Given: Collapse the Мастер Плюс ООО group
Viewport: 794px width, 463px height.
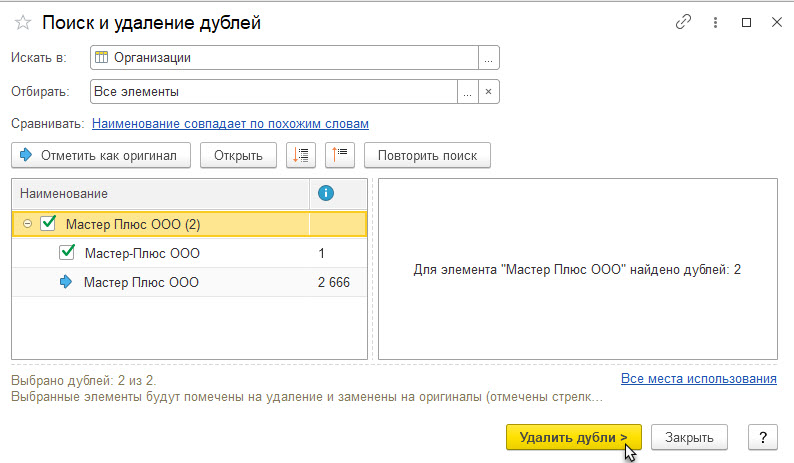Looking at the screenshot, I should (x=27, y=224).
